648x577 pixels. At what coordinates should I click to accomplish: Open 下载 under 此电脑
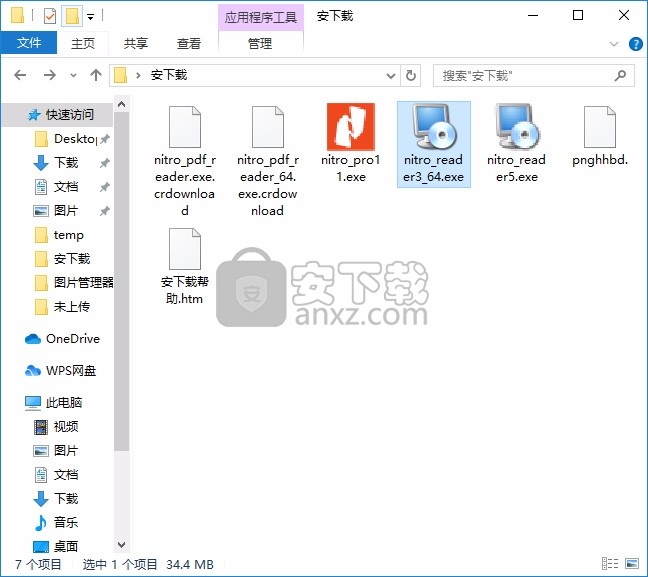point(55,498)
